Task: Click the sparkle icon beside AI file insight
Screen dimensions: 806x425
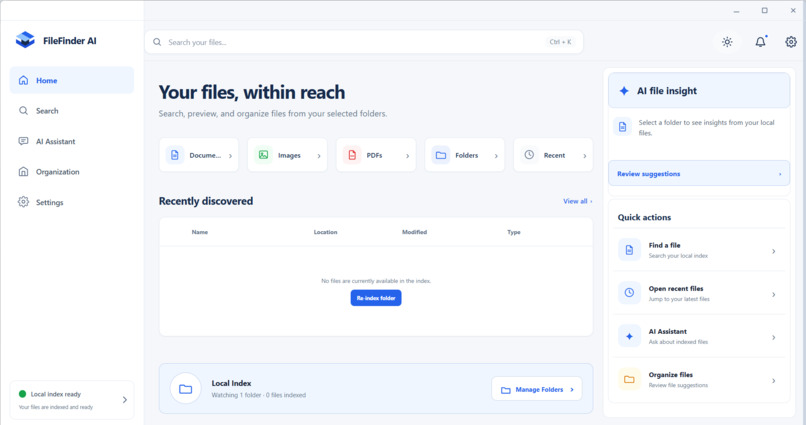Action: [624, 91]
